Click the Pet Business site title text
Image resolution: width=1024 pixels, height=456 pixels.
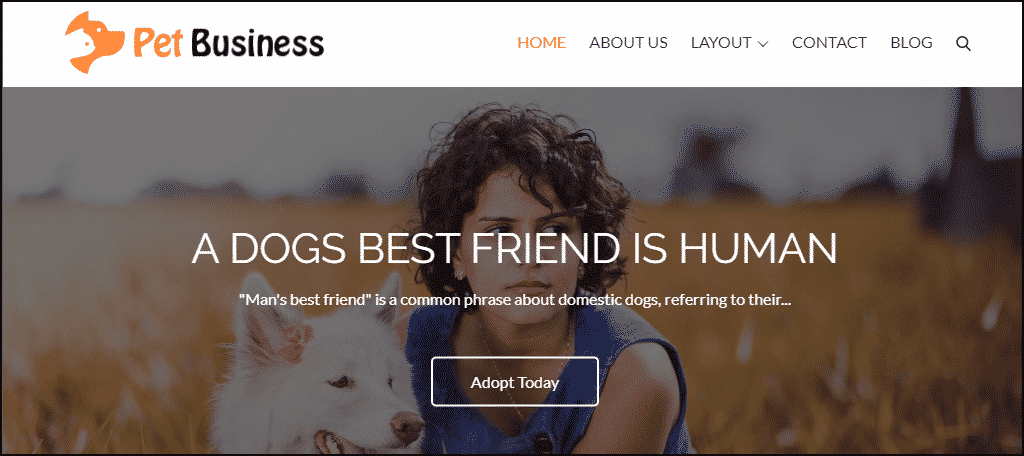coord(229,44)
